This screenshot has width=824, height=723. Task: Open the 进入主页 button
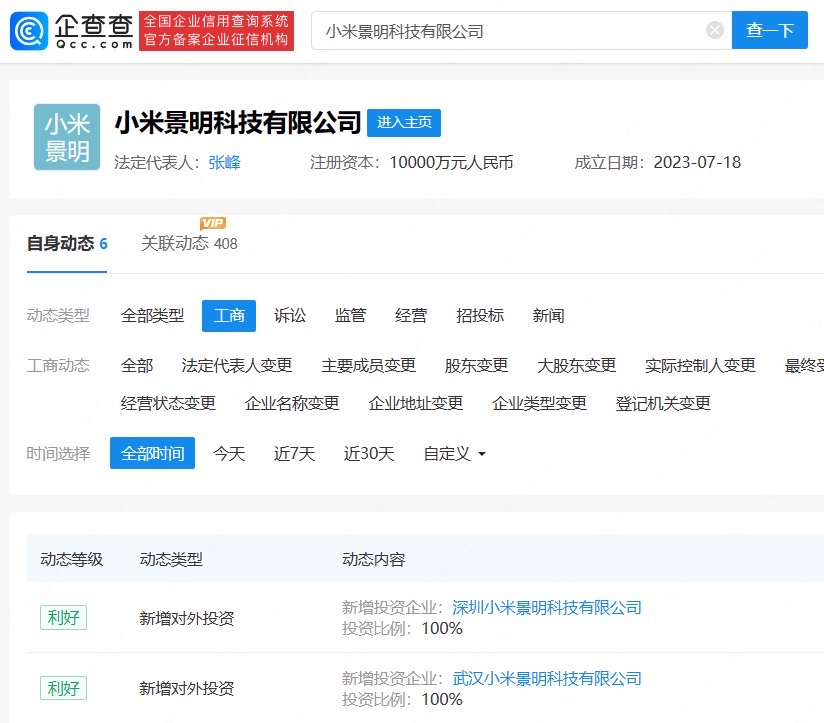point(404,122)
